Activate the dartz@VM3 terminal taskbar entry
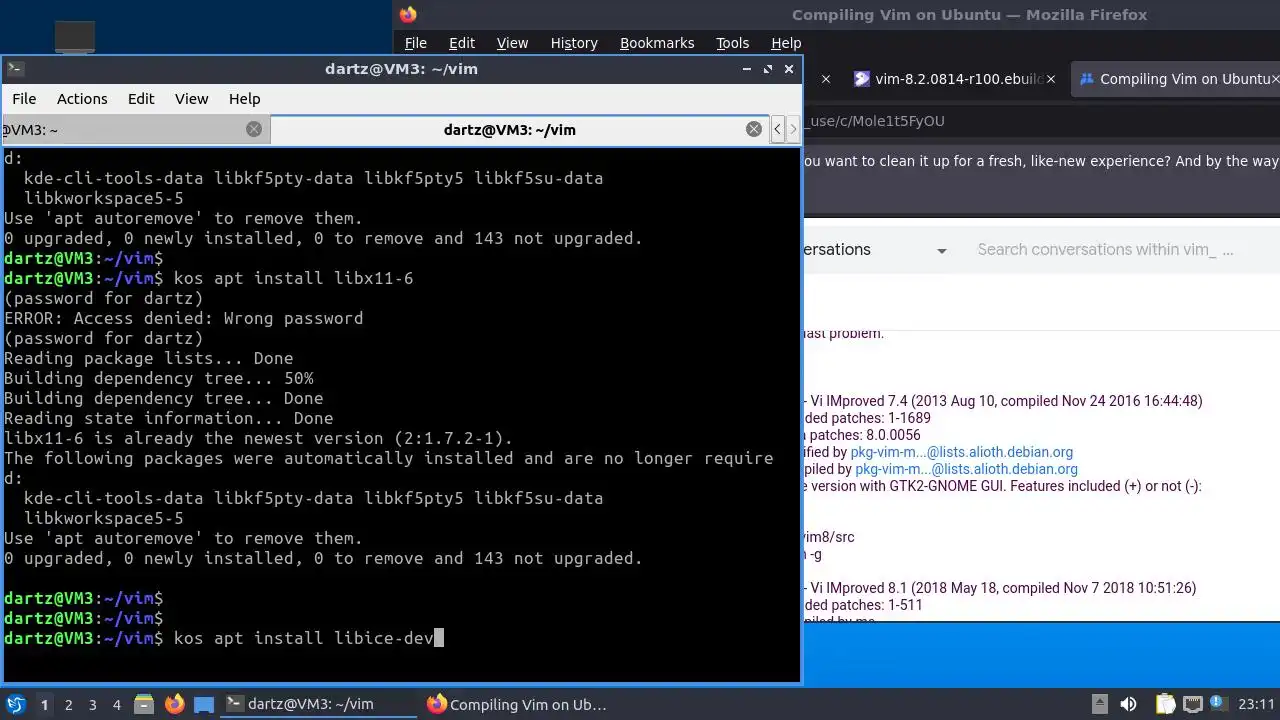 point(318,704)
